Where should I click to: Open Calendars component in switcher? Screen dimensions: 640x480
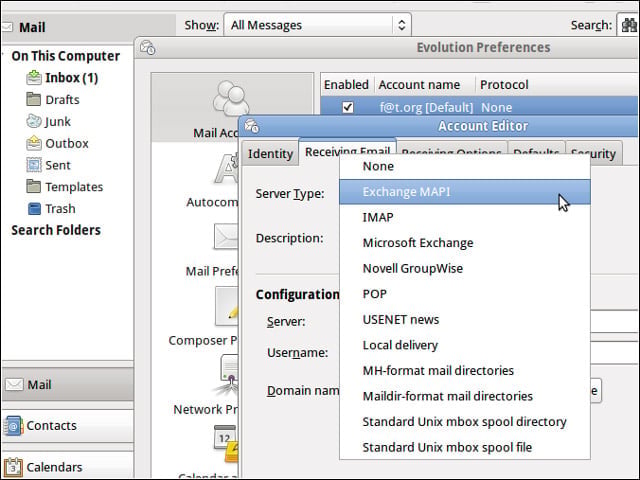[x=67, y=467]
